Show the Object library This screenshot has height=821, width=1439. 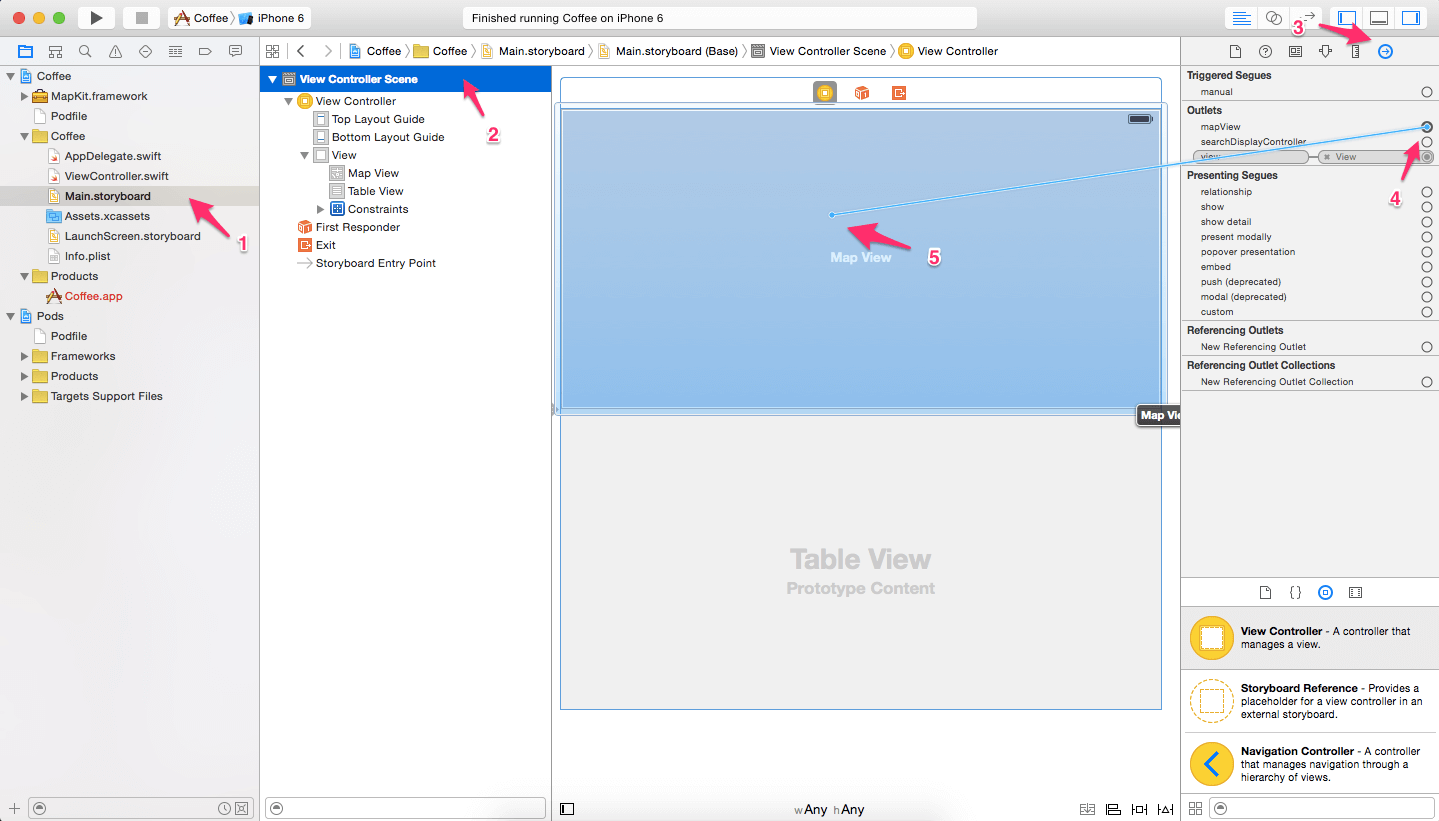[x=1325, y=592]
